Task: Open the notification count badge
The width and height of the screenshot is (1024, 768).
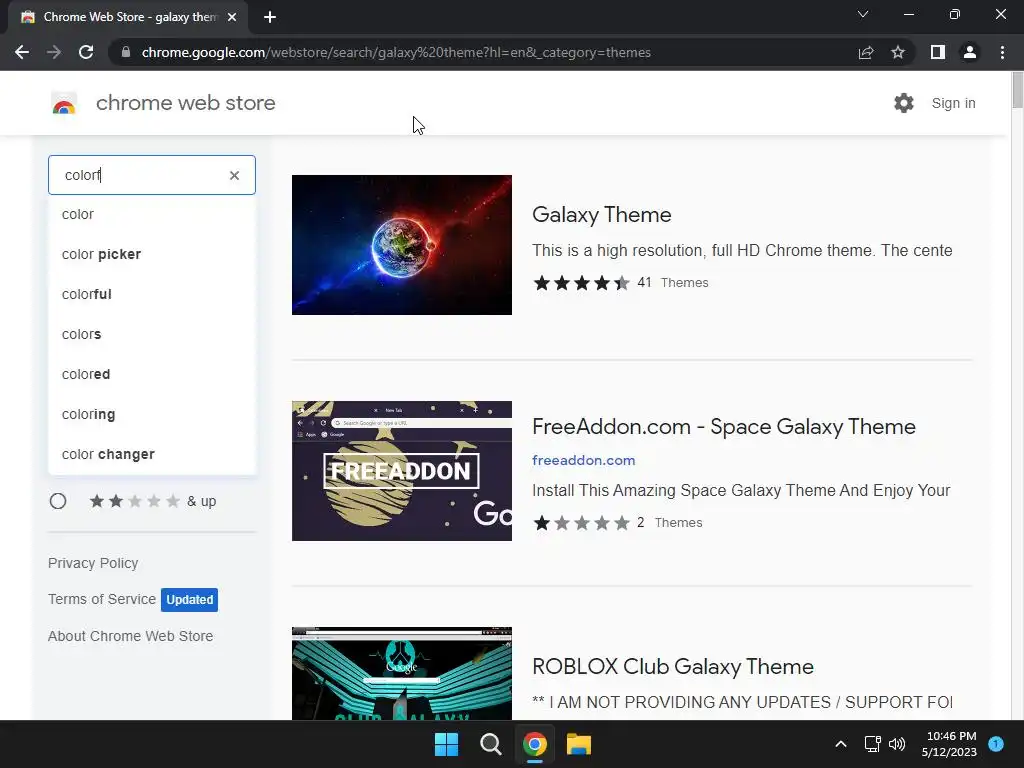Action: pyautogui.click(x=996, y=744)
